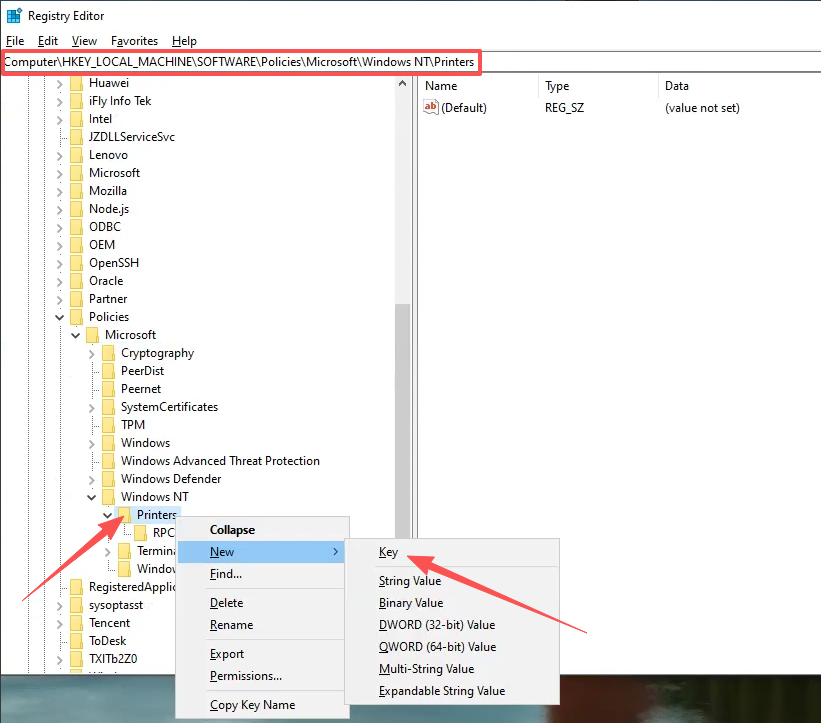Click the ToDesk folder icon
821x723 pixels.
76,641
